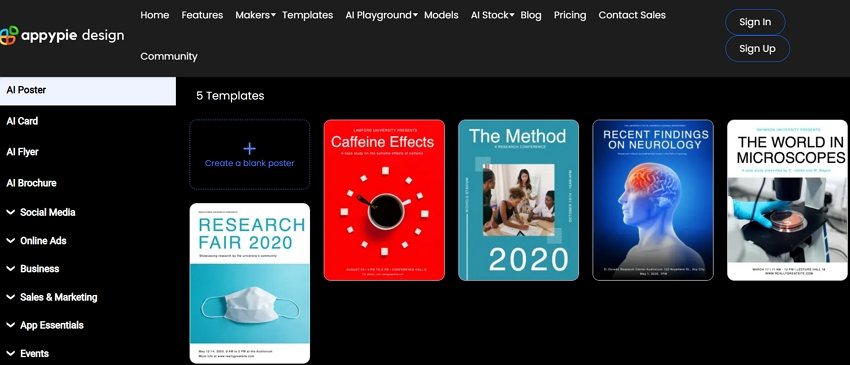Open the Features menu item
Image resolution: width=850 pixels, height=365 pixels.
[x=202, y=15]
